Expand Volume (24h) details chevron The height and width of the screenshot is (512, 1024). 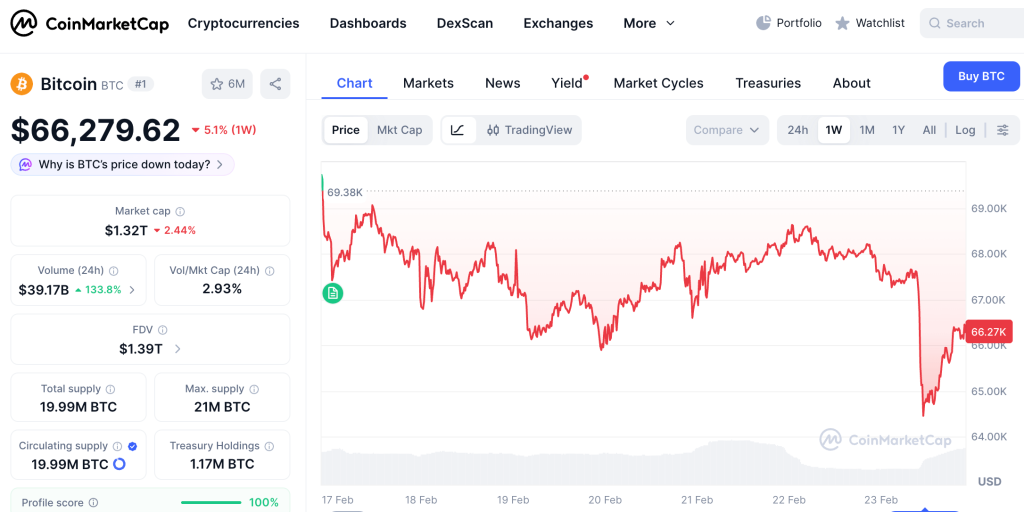pos(132,290)
